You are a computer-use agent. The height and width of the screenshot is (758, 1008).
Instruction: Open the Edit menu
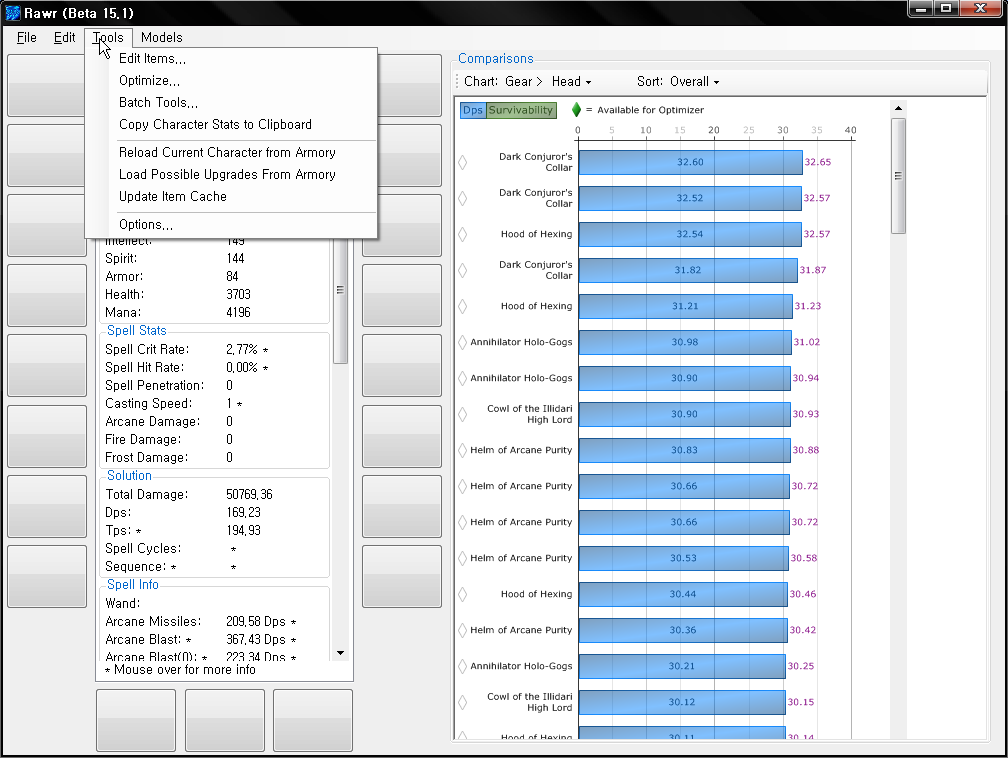click(x=64, y=37)
